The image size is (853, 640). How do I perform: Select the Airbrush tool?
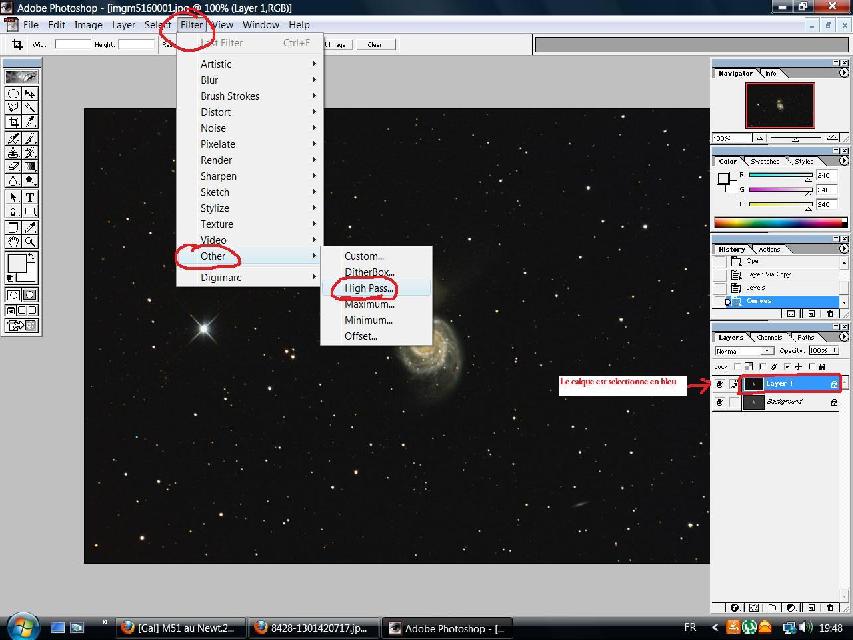[x=13, y=138]
